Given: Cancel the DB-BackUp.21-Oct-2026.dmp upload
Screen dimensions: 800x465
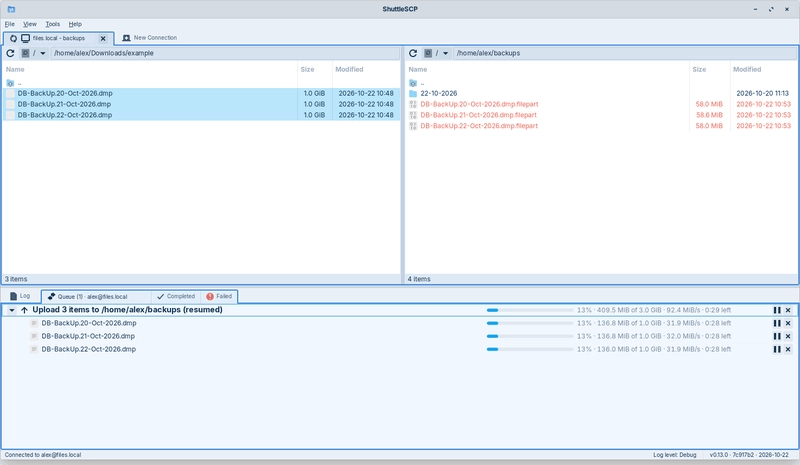Looking at the screenshot, I should [x=788, y=336].
